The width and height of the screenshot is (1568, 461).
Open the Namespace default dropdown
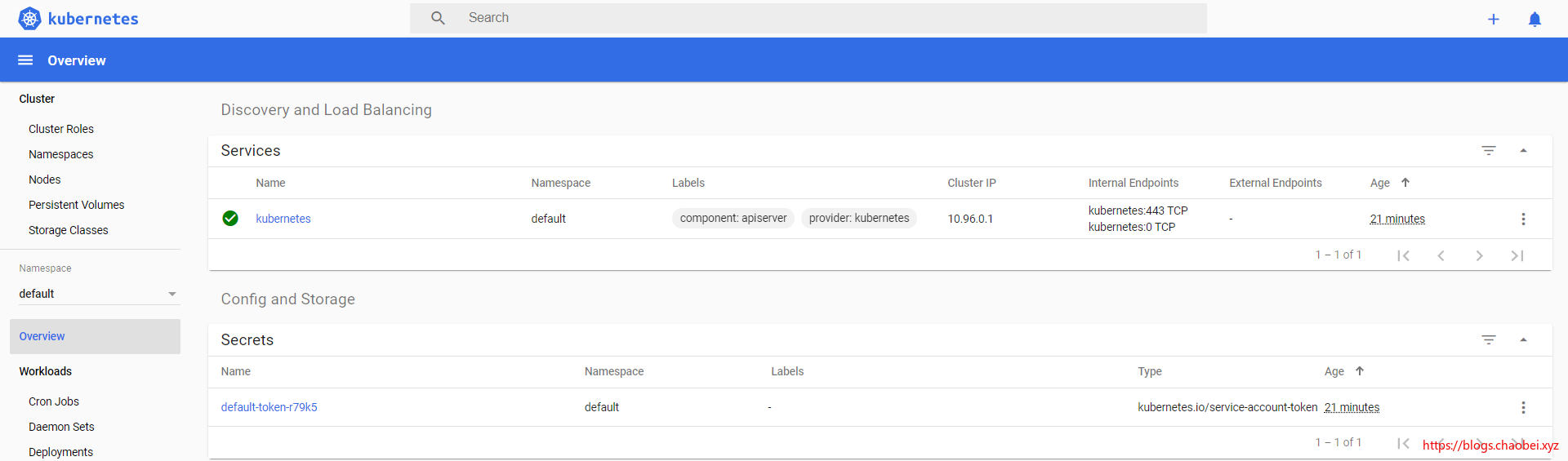coord(98,294)
